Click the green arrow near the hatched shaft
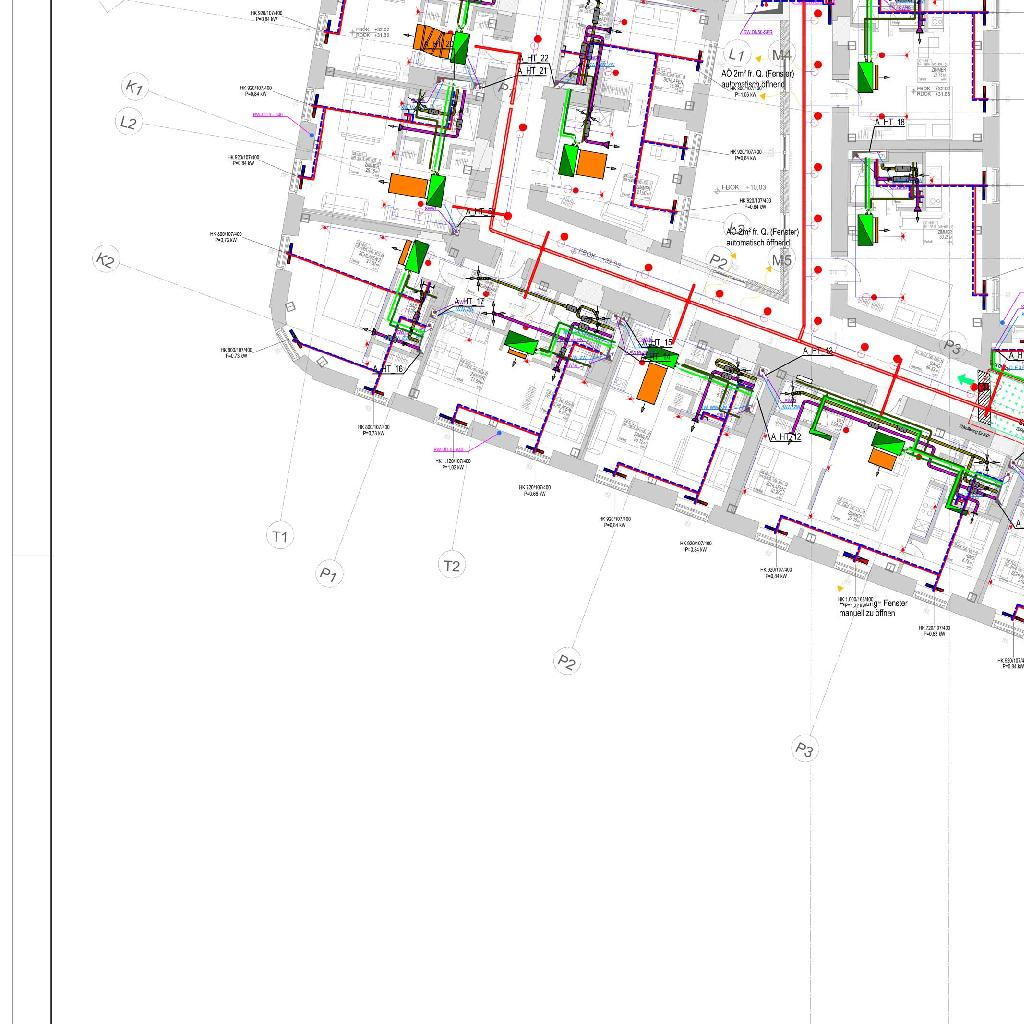The image size is (1024, 1024). 963,380
